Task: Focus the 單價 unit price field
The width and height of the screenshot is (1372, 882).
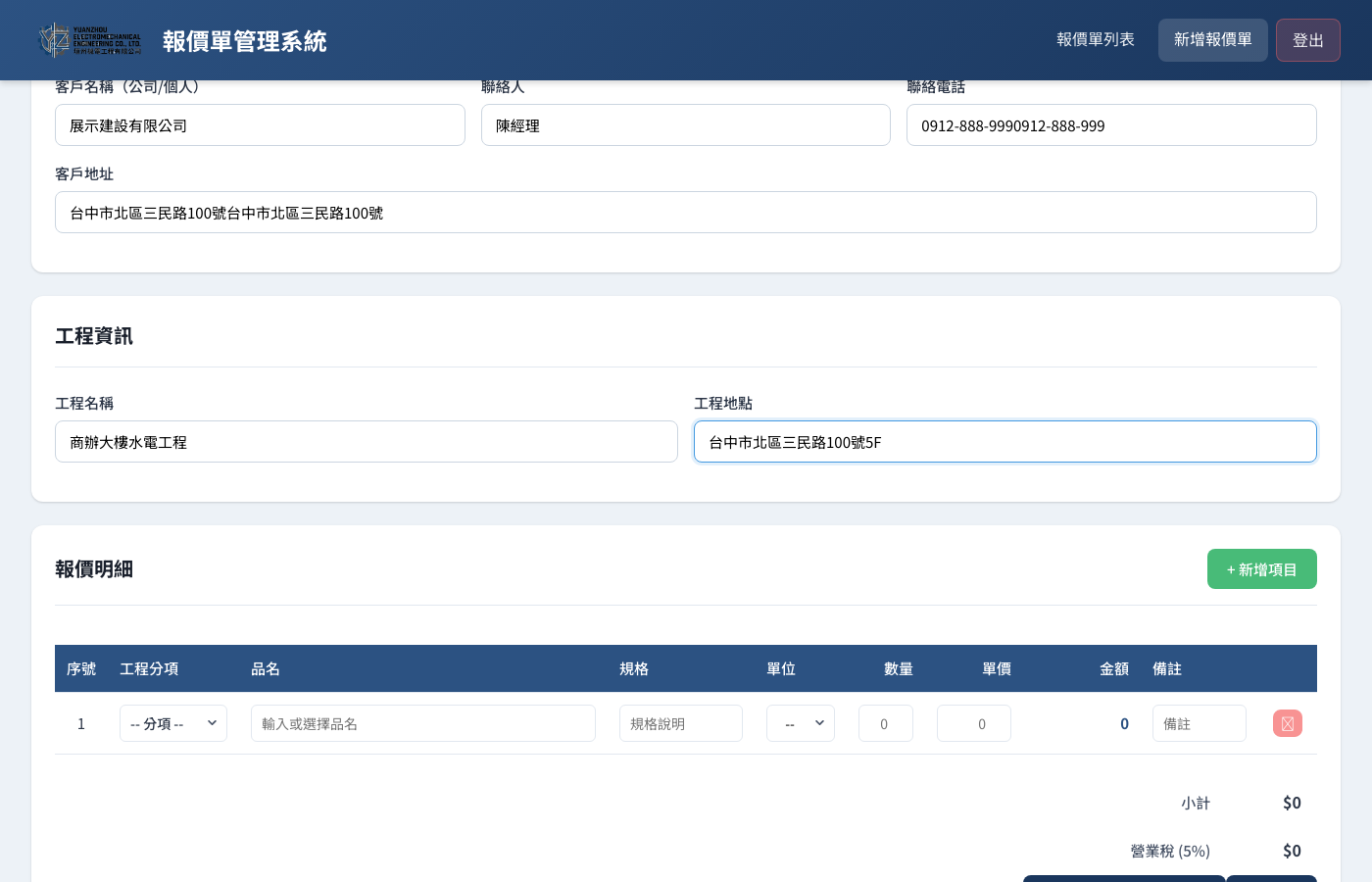Action: tap(973, 723)
